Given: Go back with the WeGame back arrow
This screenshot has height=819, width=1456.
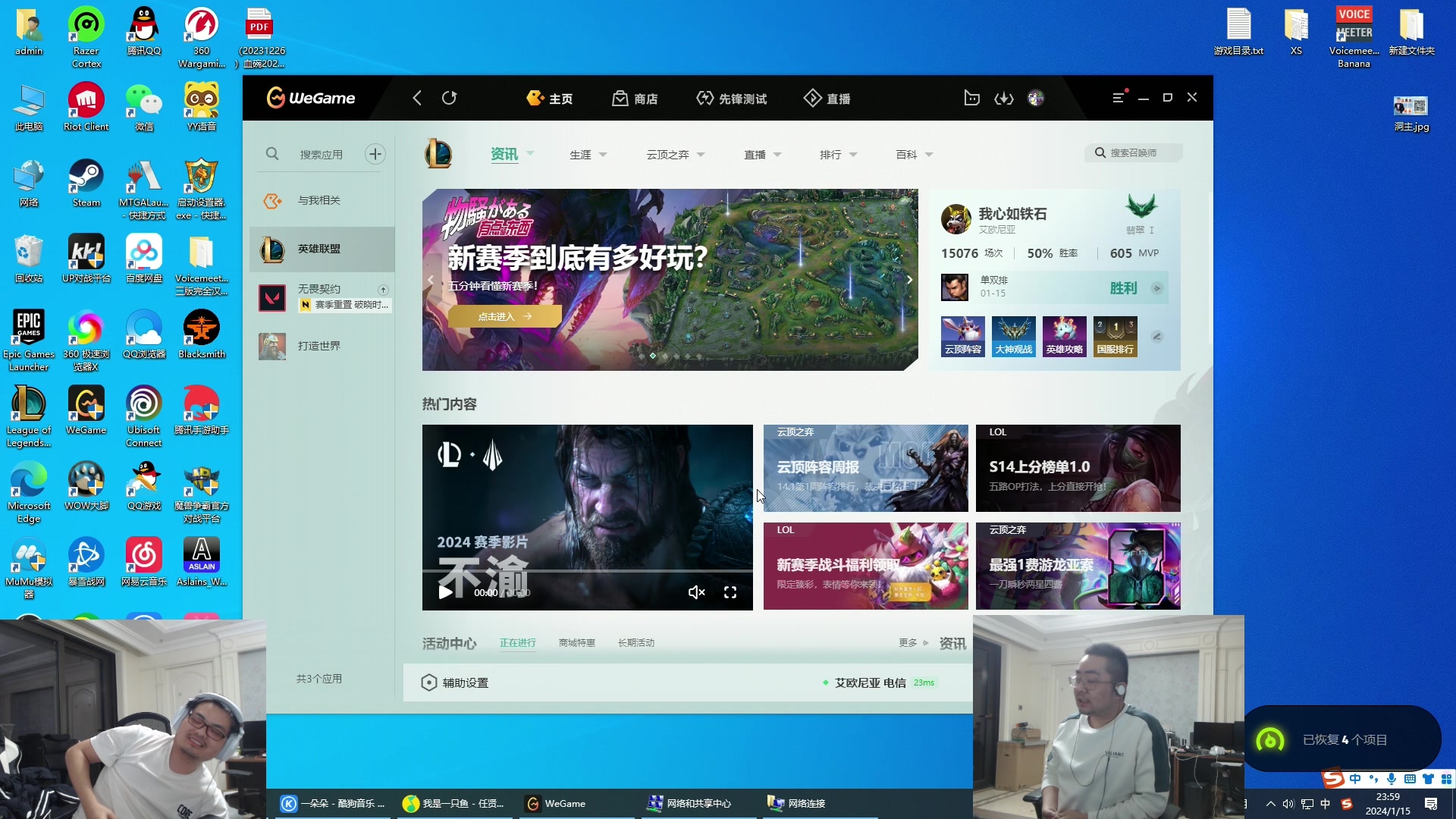Looking at the screenshot, I should pyautogui.click(x=417, y=98).
